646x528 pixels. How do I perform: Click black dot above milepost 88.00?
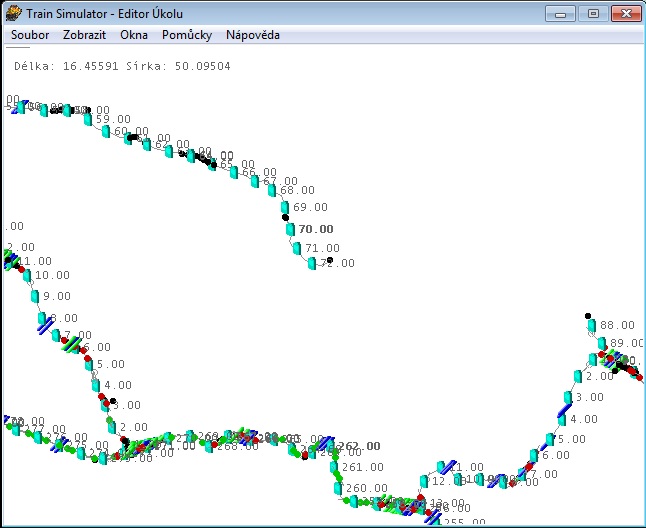point(588,316)
